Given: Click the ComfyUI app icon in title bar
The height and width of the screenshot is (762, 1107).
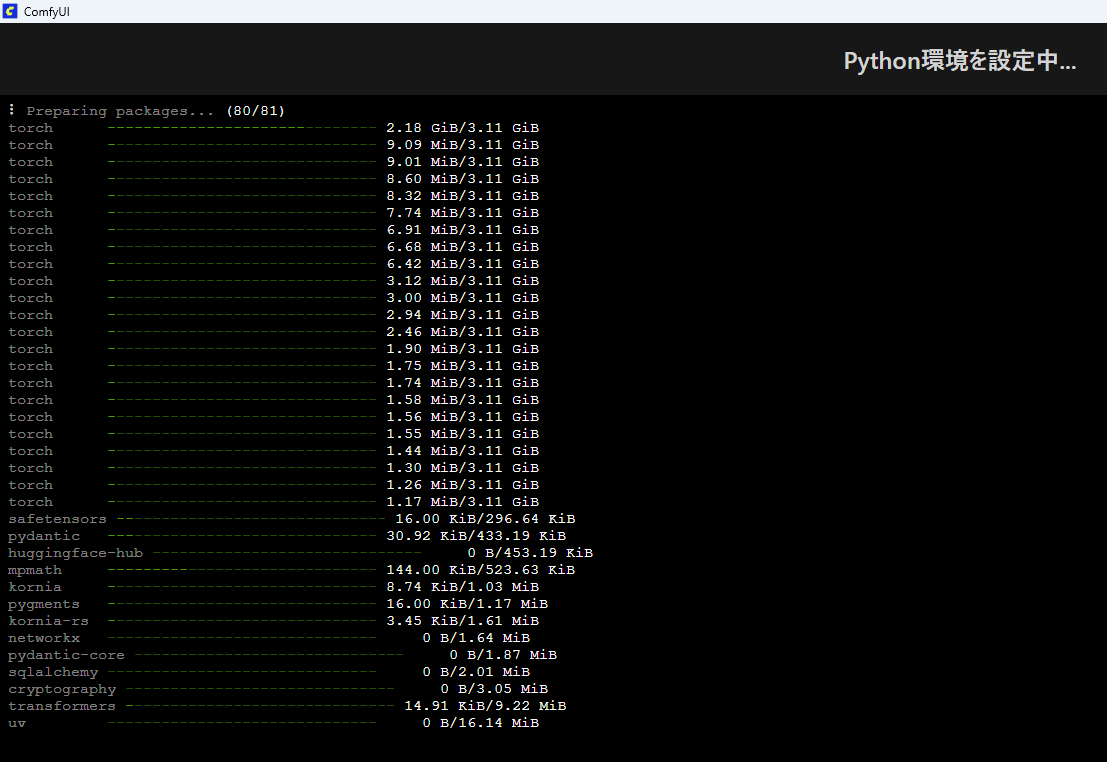Looking at the screenshot, I should (x=10, y=11).
